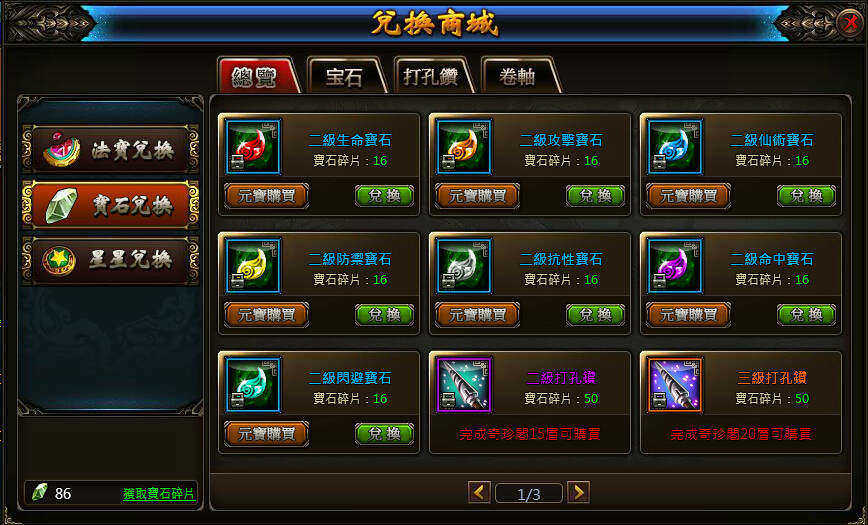Click the blue 二級仙術寶石 gem icon
Screen dimensions: 868x525
tap(675, 147)
